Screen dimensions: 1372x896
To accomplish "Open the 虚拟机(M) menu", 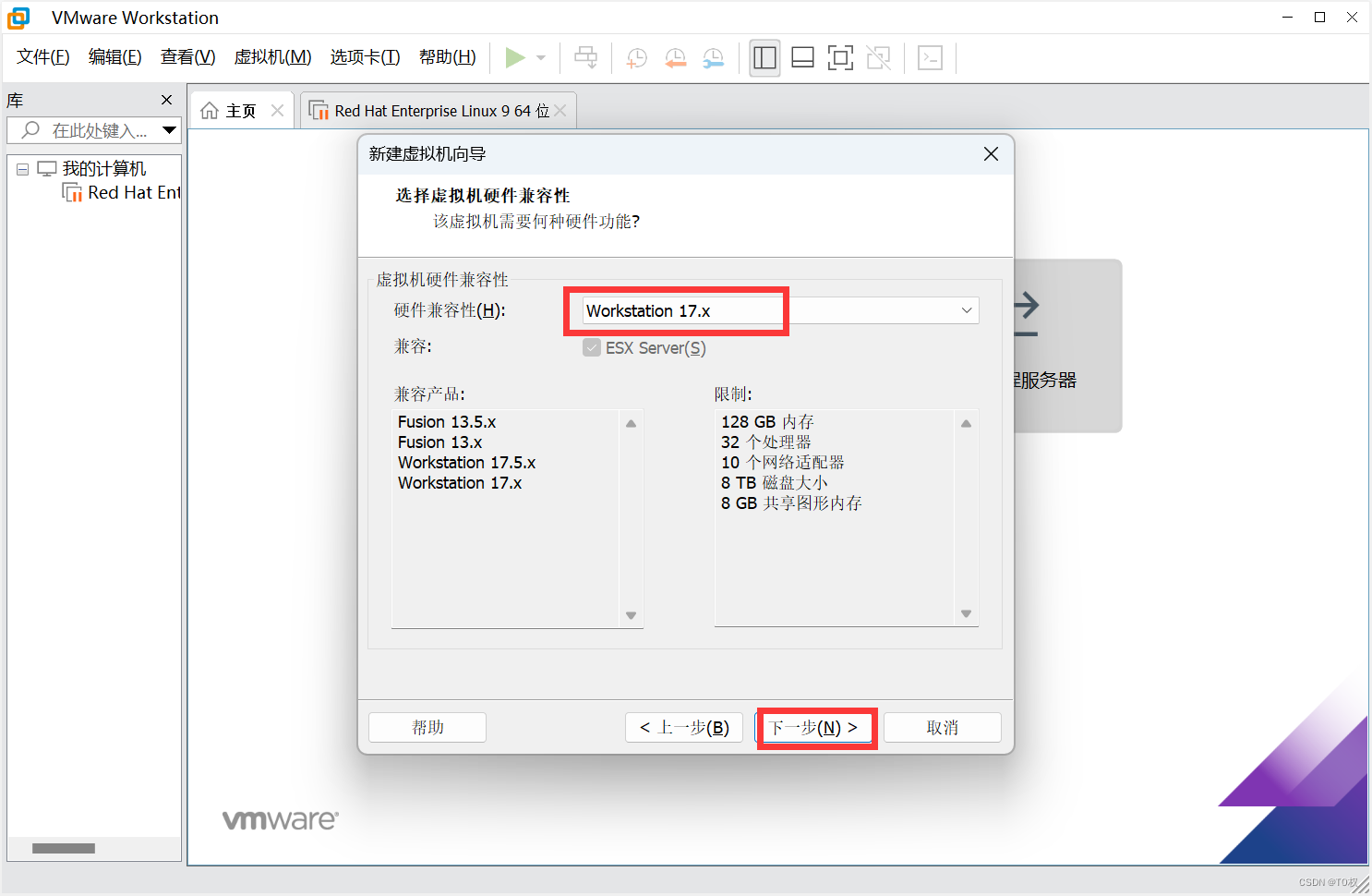I will coord(272,56).
